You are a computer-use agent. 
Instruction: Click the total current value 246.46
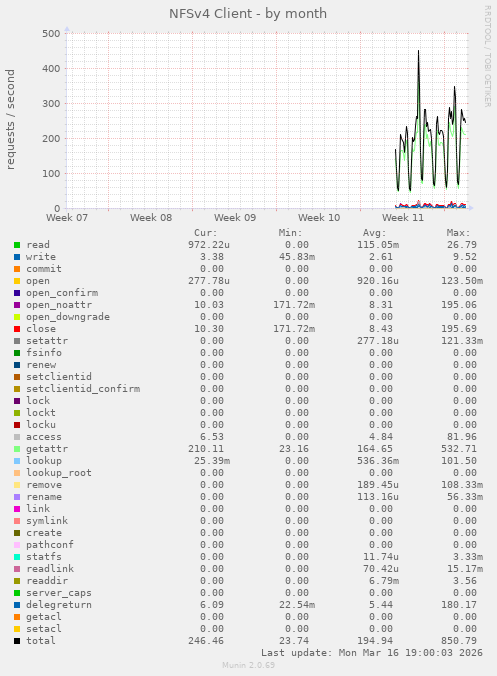point(206,641)
